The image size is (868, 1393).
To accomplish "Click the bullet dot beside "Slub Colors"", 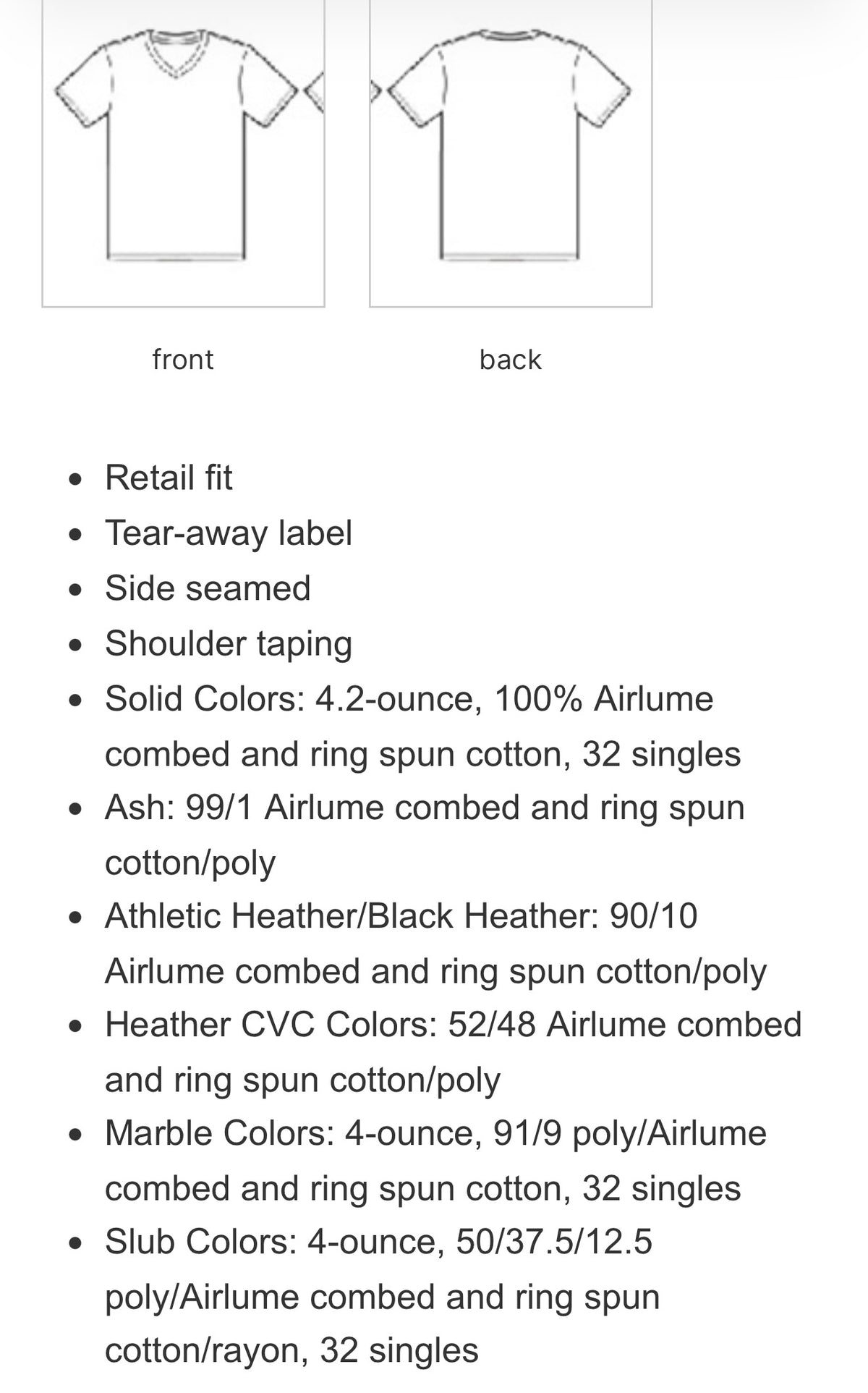I will 75,1243.
